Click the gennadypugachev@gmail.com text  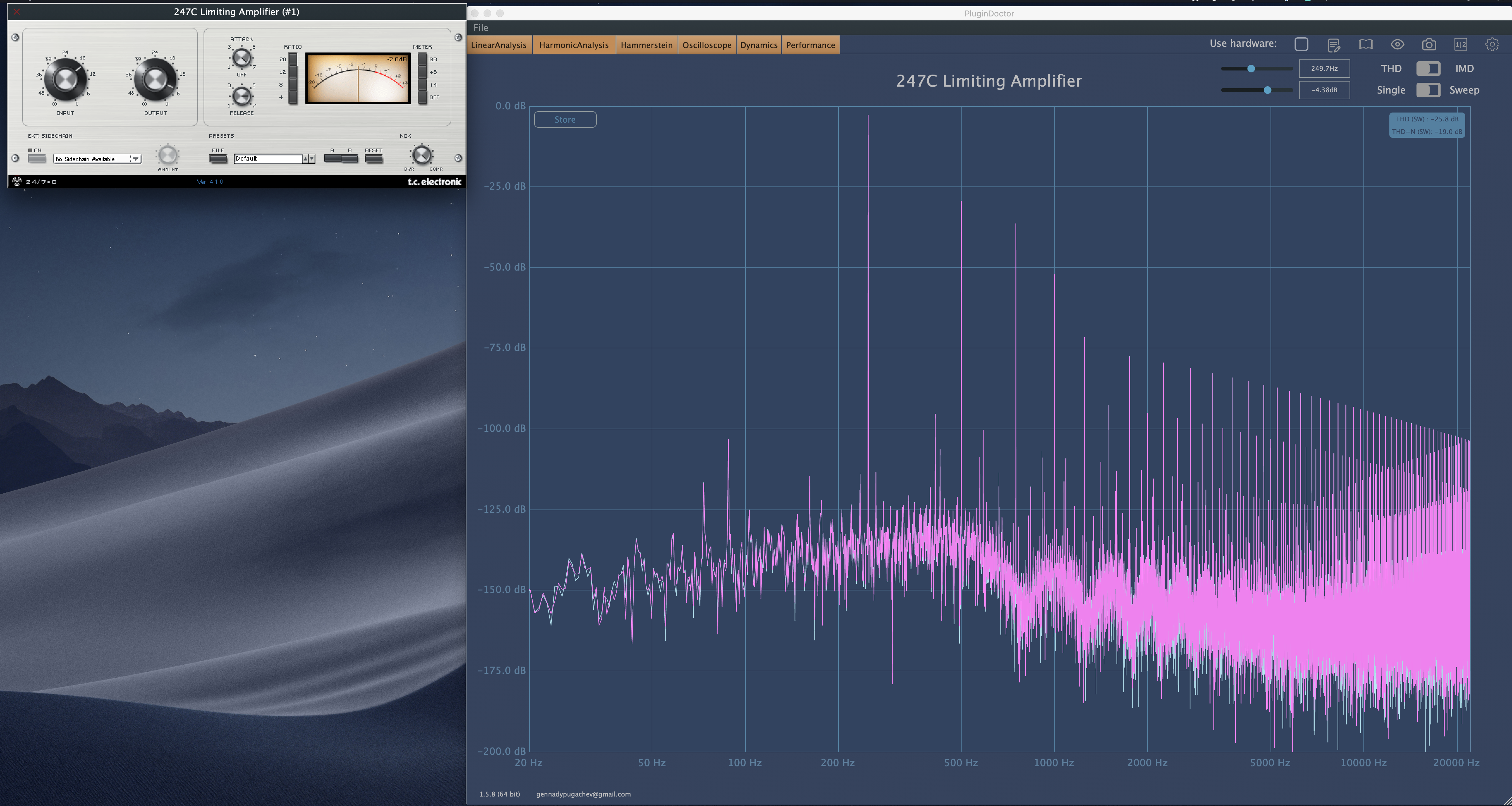(583, 794)
